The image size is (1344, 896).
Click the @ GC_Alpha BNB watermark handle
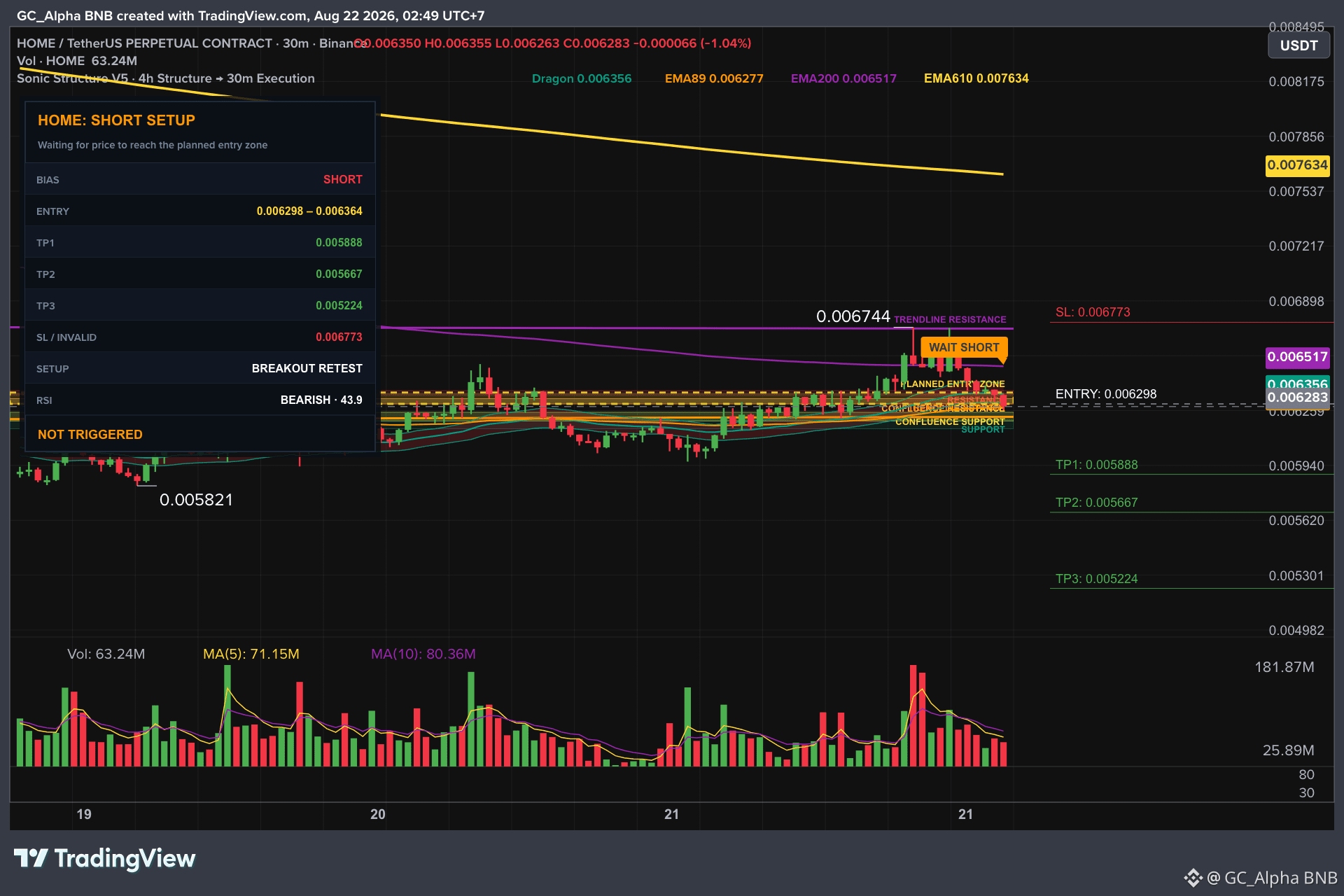coord(1273,878)
